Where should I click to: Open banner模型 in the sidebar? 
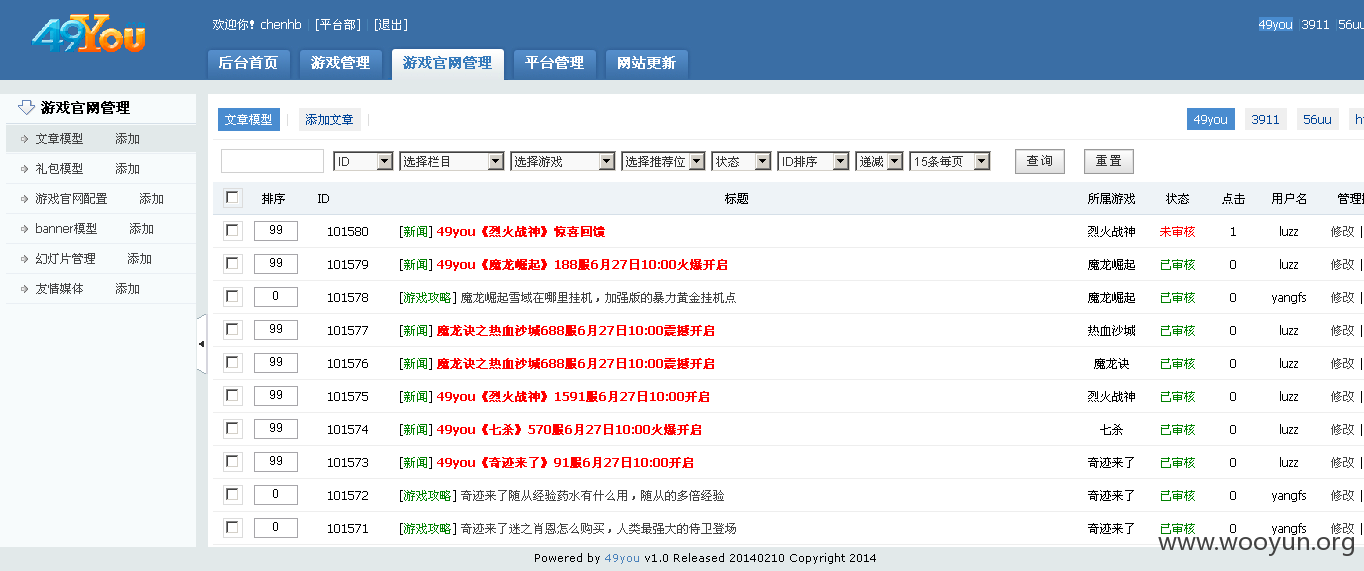67,229
